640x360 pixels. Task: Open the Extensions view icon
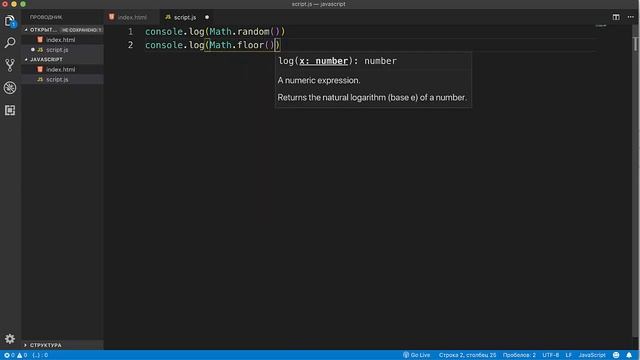pyautogui.click(x=10, y=110)
